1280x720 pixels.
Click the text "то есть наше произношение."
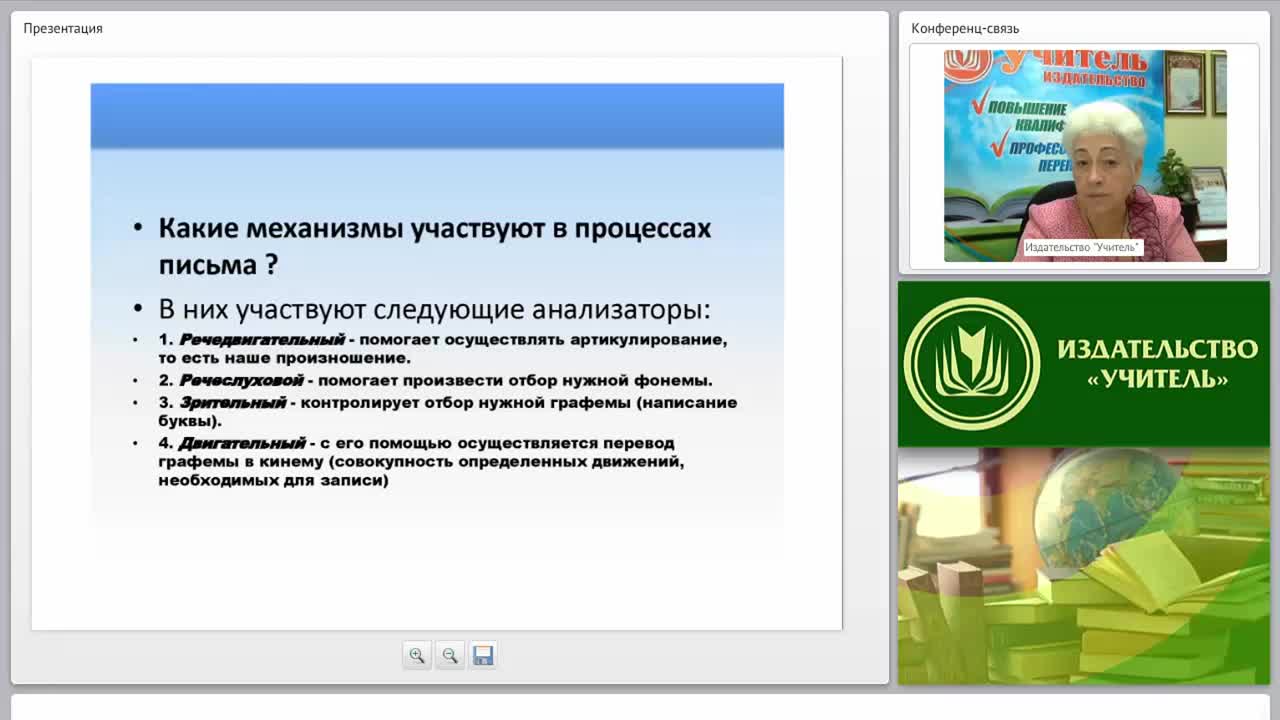[x=284, y=357]
